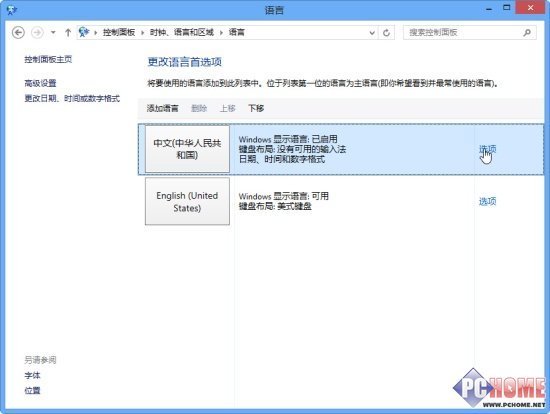Open 选项 for English (United States)
Screen dimensions: 550x414
(x=488, y=201)
